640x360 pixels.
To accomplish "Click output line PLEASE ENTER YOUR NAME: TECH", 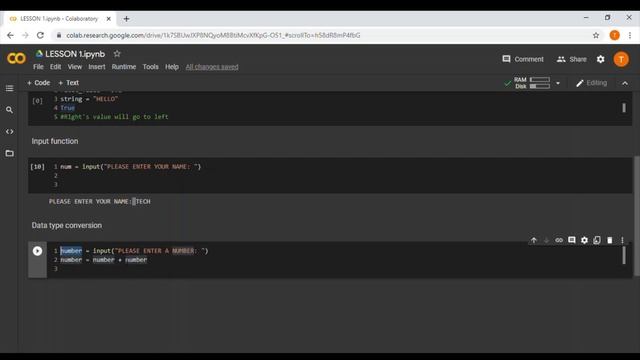I will (x=100, y=201).
